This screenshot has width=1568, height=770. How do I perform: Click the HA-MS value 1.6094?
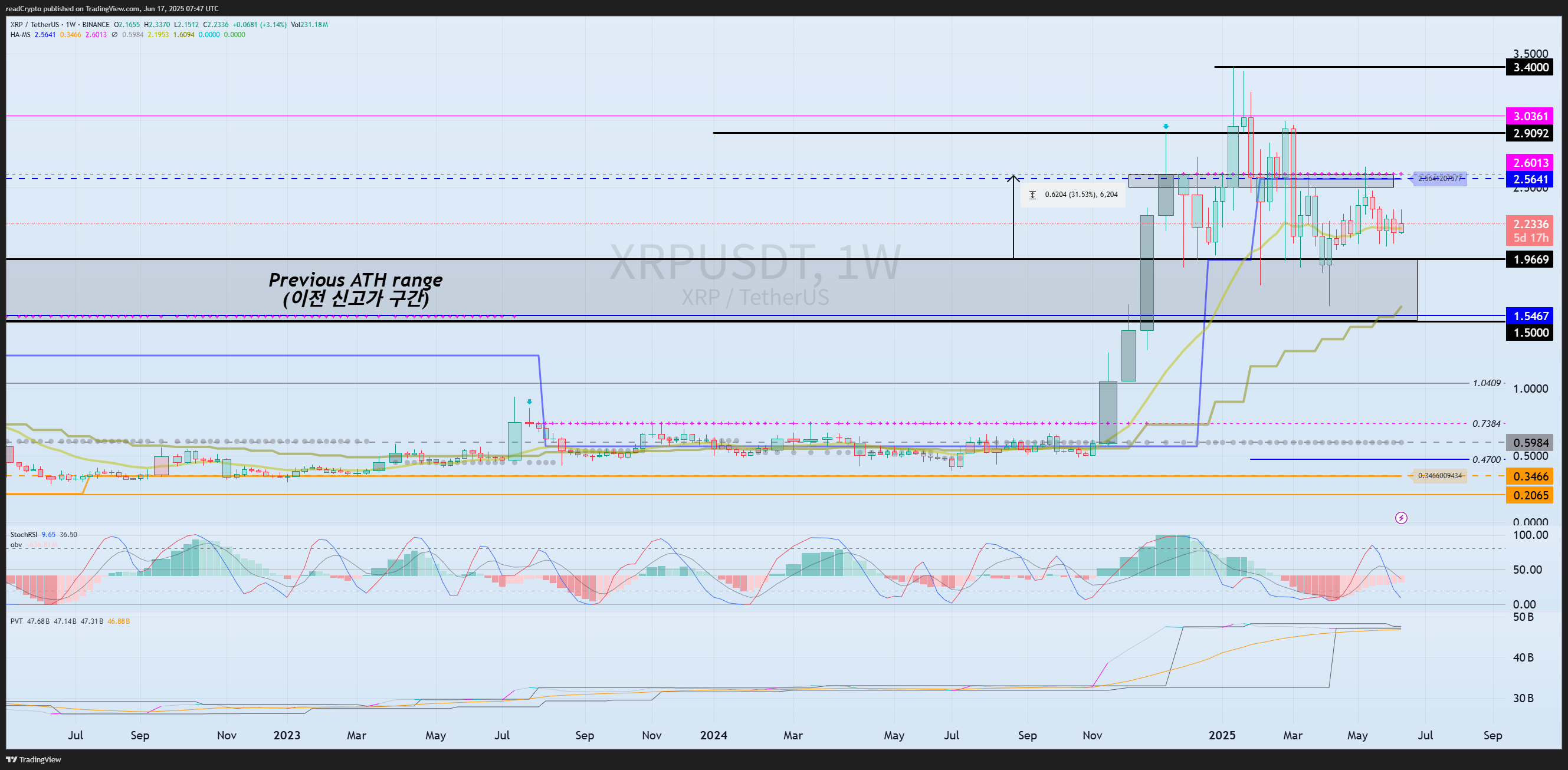tap(184, 35)
